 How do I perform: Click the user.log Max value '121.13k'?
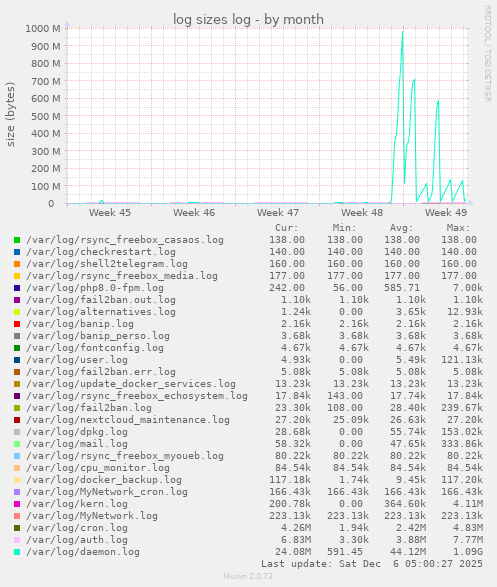pos(462,360)
